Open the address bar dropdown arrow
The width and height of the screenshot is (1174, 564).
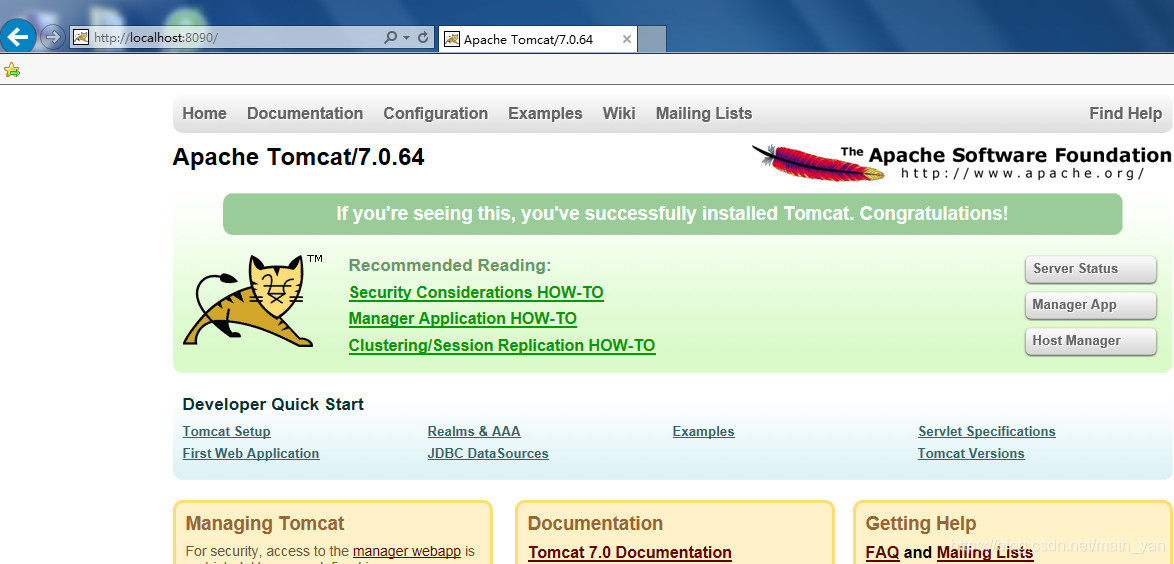point(407,37)
